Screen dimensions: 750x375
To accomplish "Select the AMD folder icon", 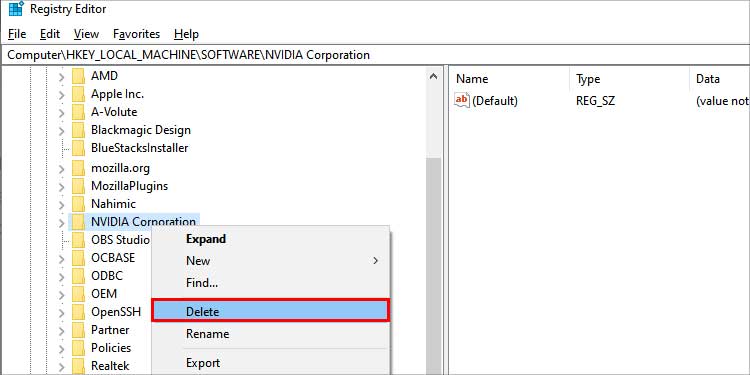I will click(78, 76).
